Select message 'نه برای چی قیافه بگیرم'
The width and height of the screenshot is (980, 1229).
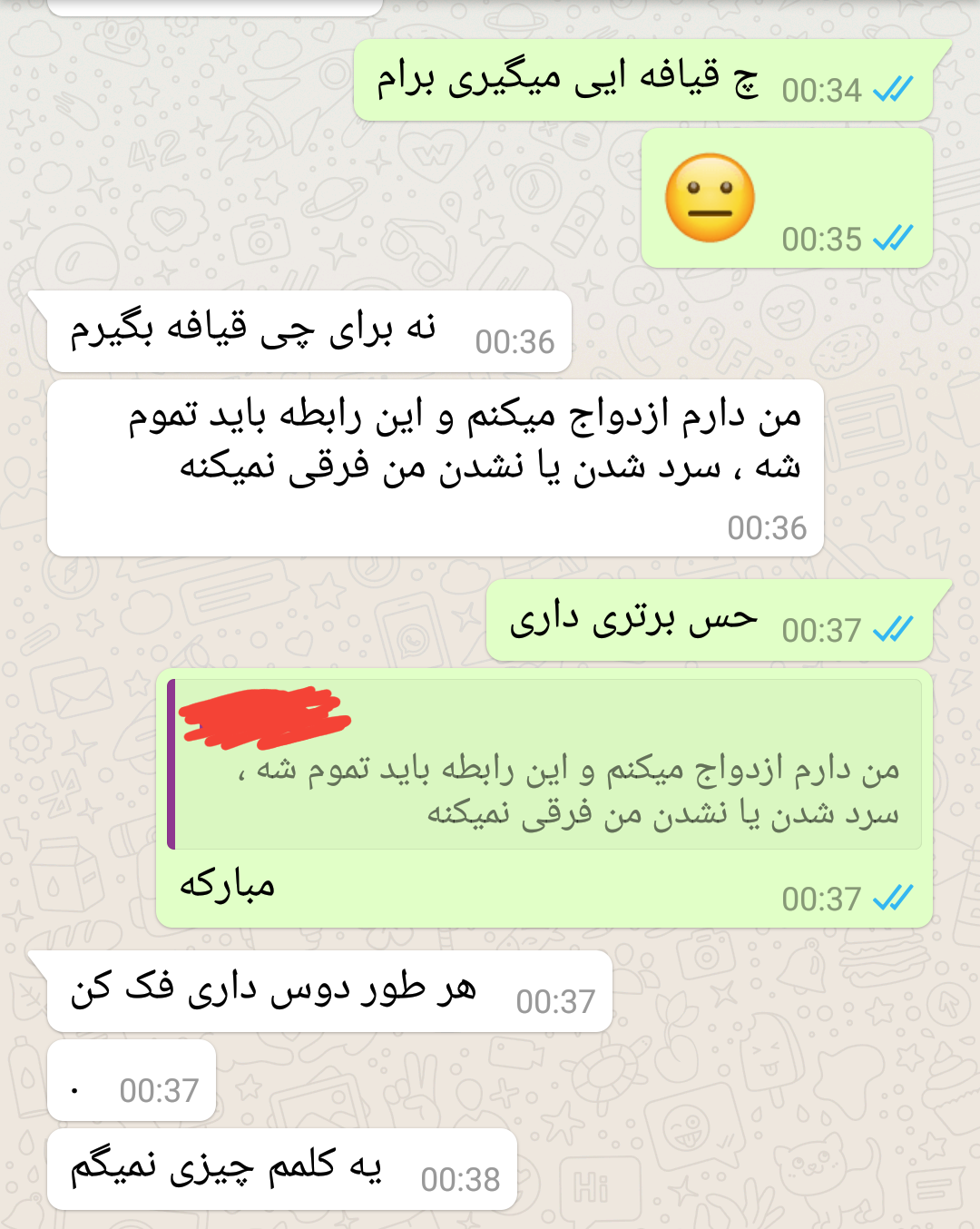point(309,331)
